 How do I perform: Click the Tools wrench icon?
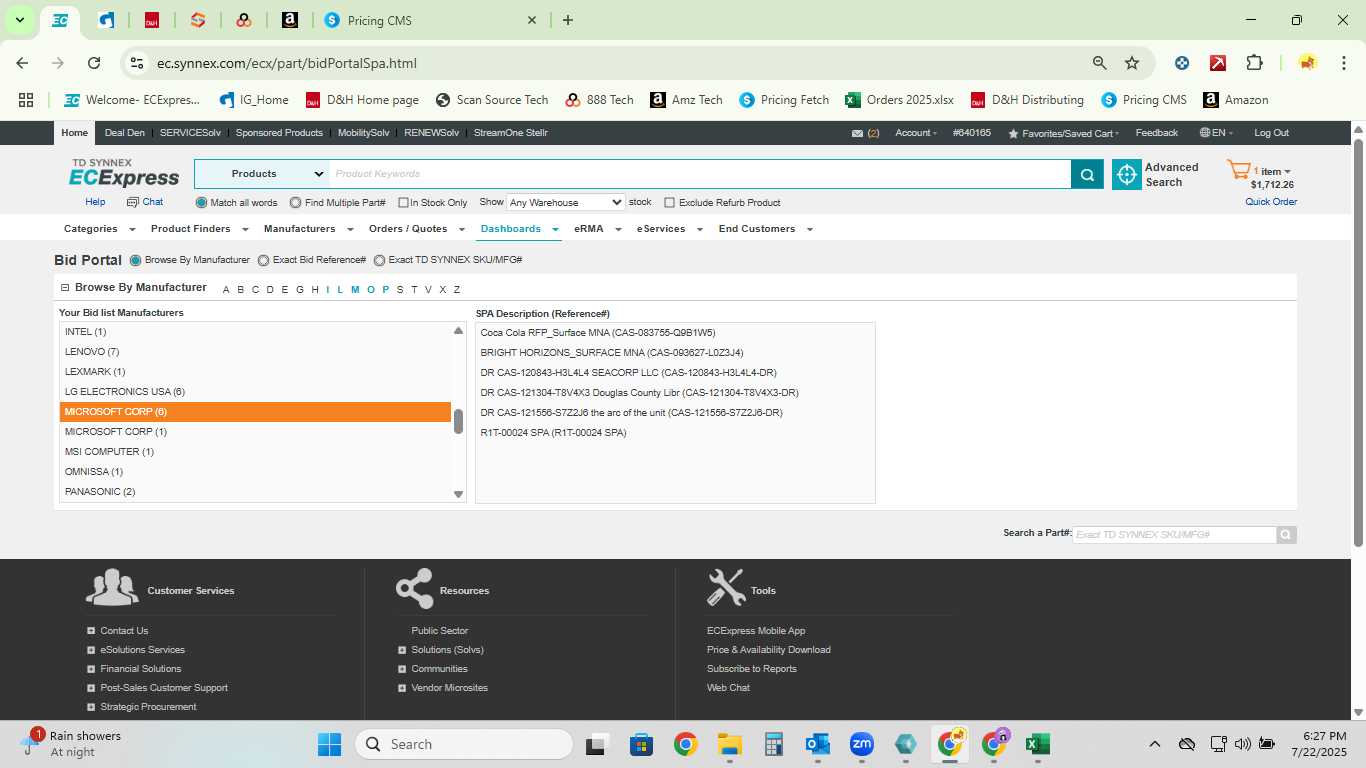(x=725, y=588)
